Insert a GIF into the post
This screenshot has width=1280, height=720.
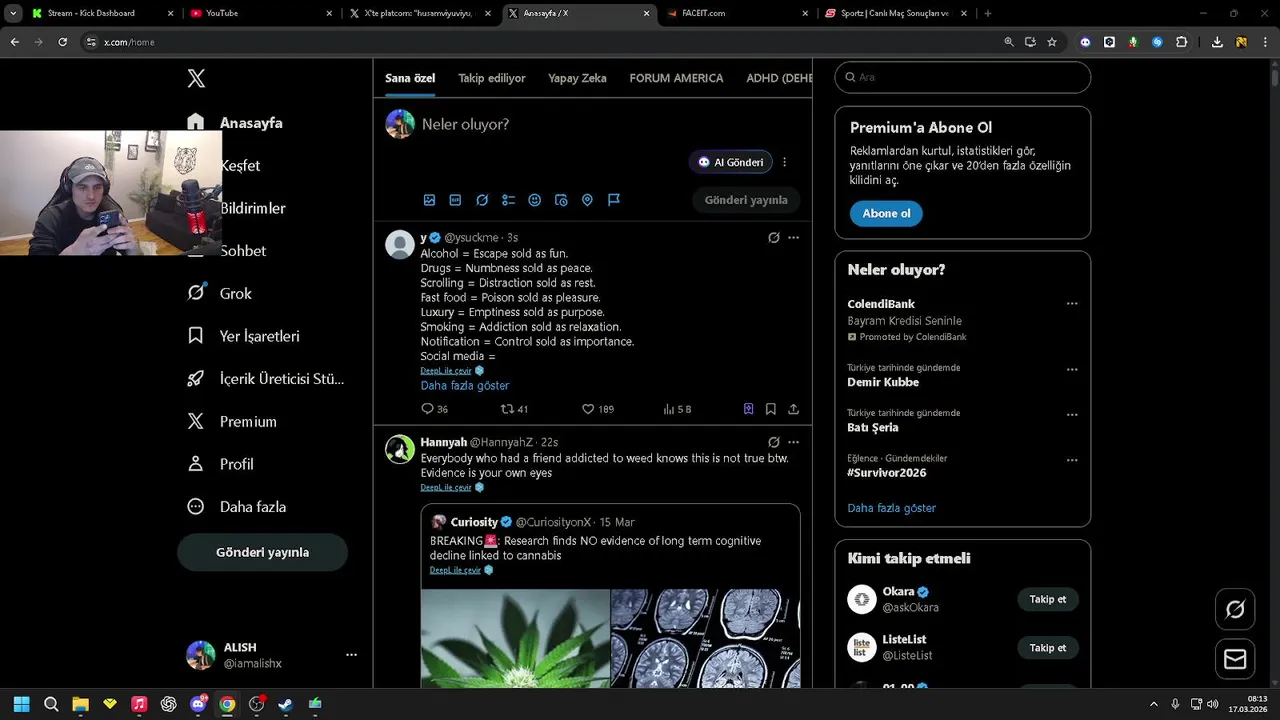456,200
